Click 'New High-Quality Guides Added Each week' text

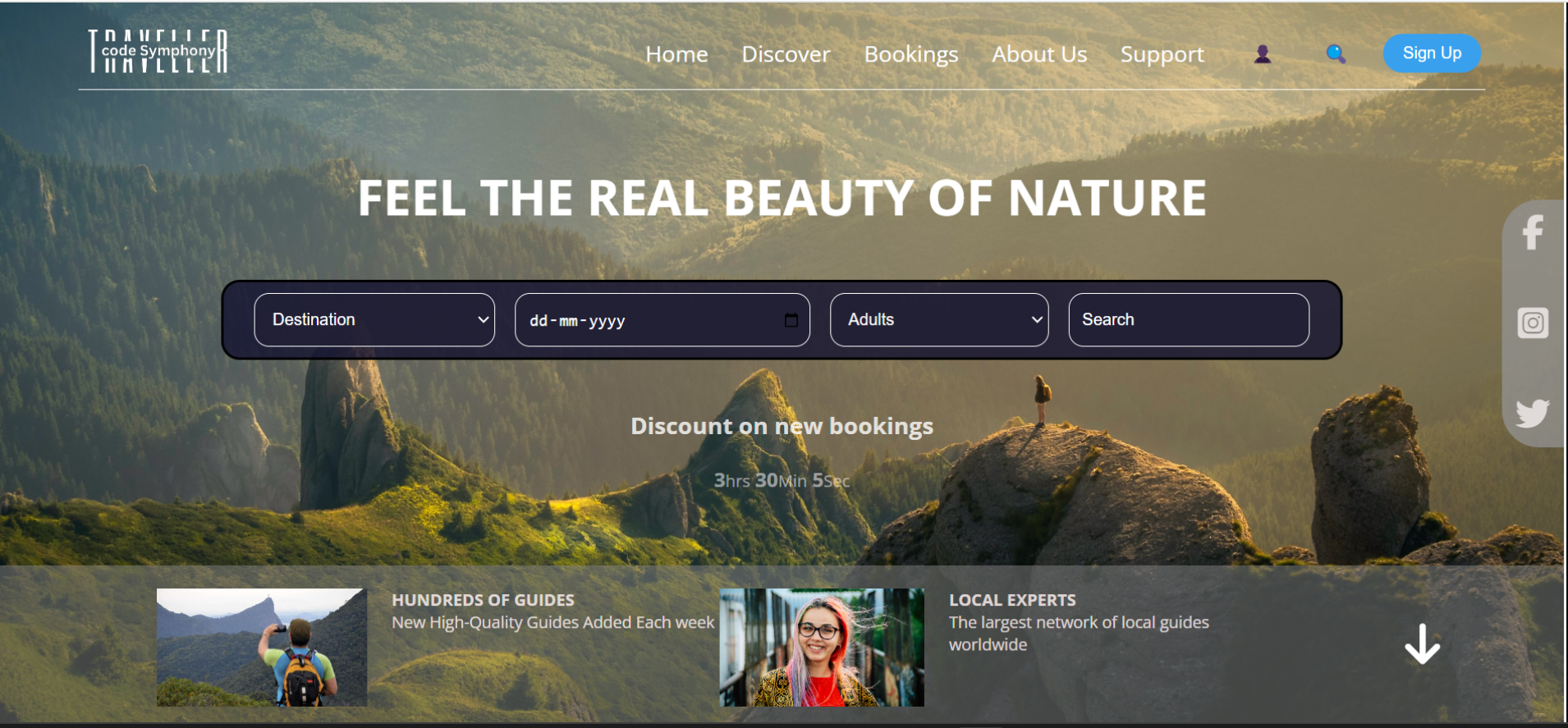(x=552, y=623)
